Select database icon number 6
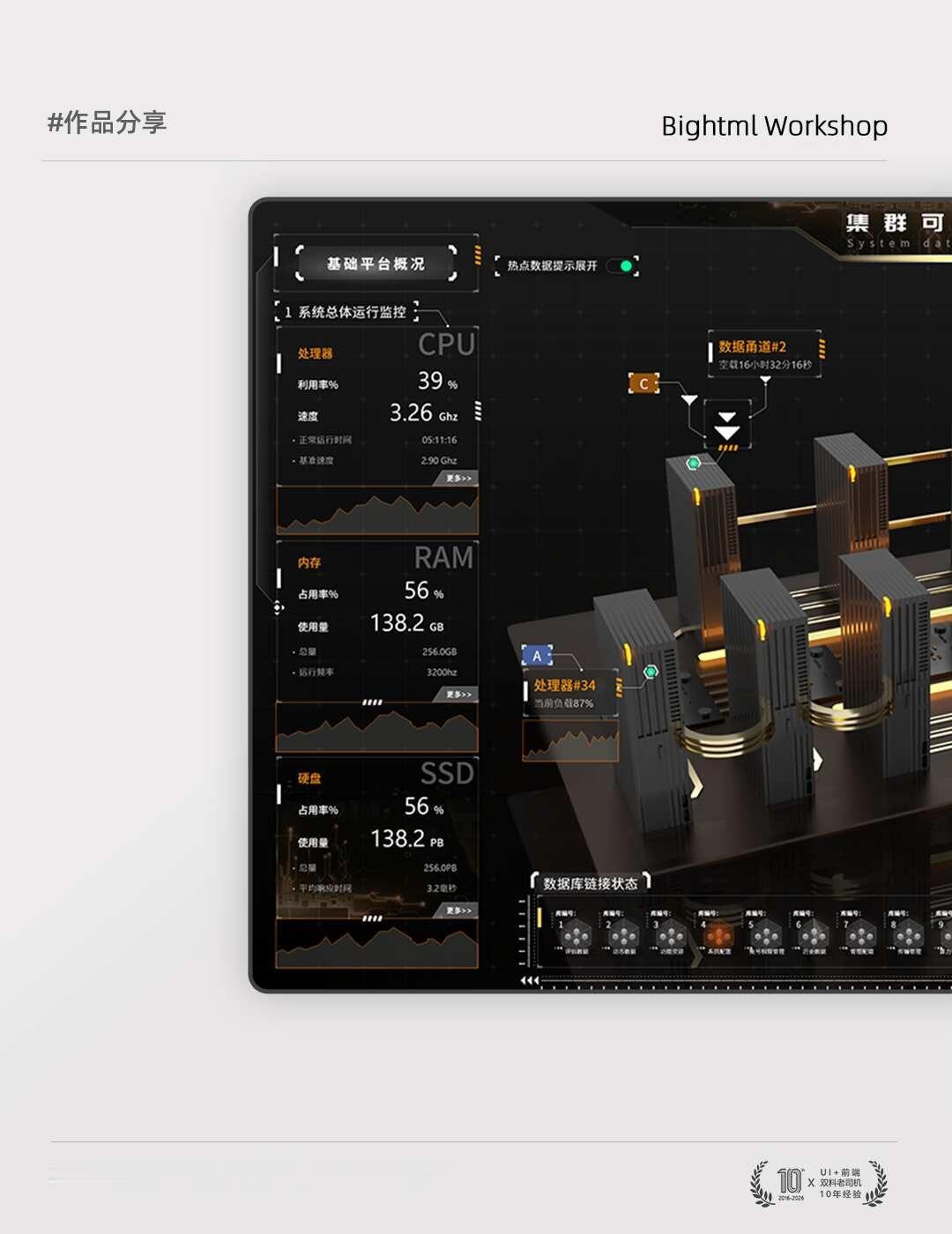The height and width of the screenshot is (1234, 952). (x=813, y=934)
